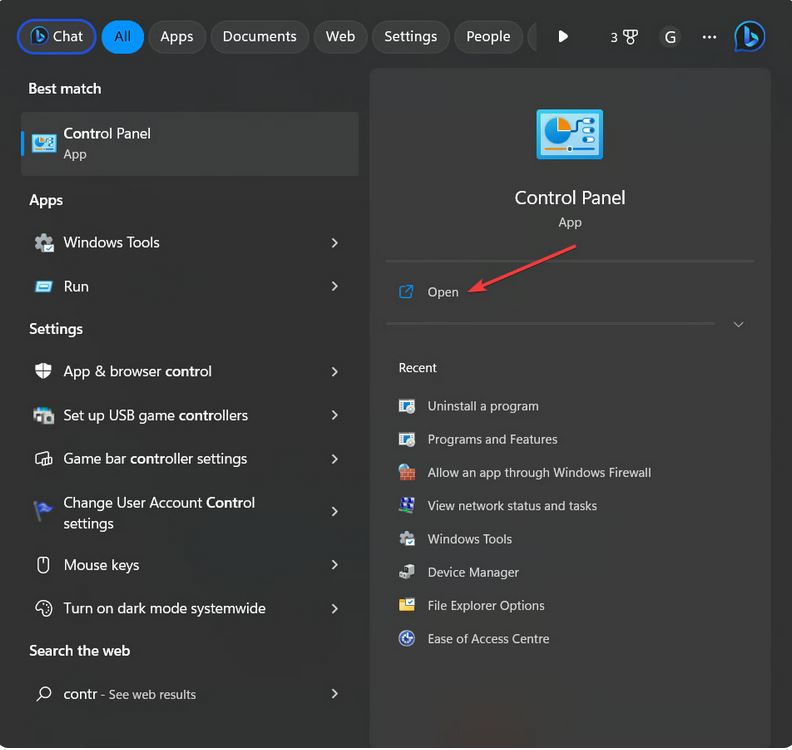Switch to the Chat tab
Image resolution: width=792 pixels, height=750 pixels.
[57, 36]
